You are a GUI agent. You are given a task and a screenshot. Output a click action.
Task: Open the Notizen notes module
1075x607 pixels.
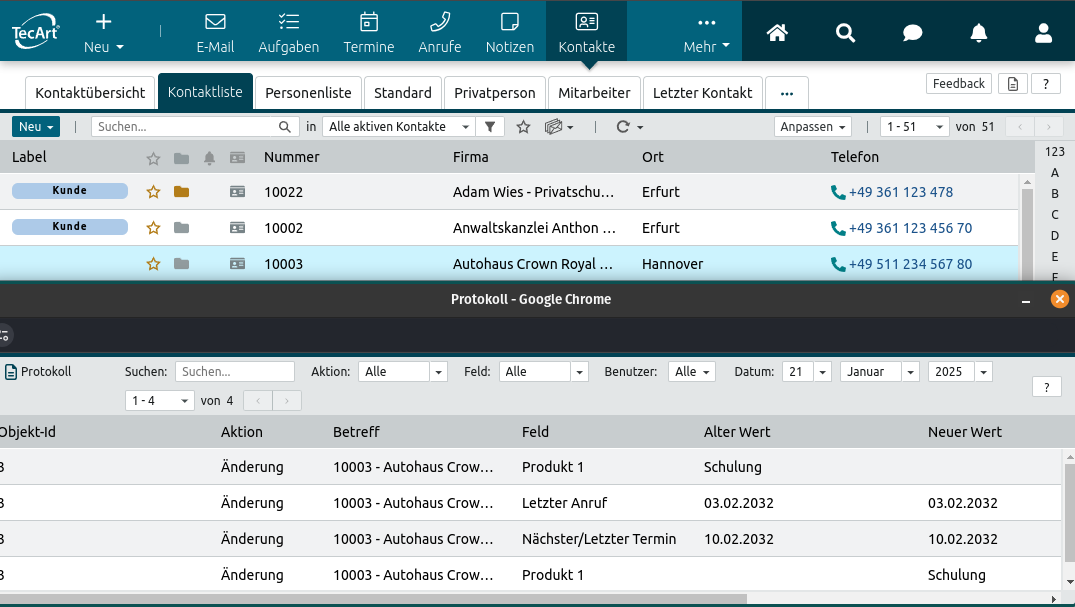pos(510,32)
